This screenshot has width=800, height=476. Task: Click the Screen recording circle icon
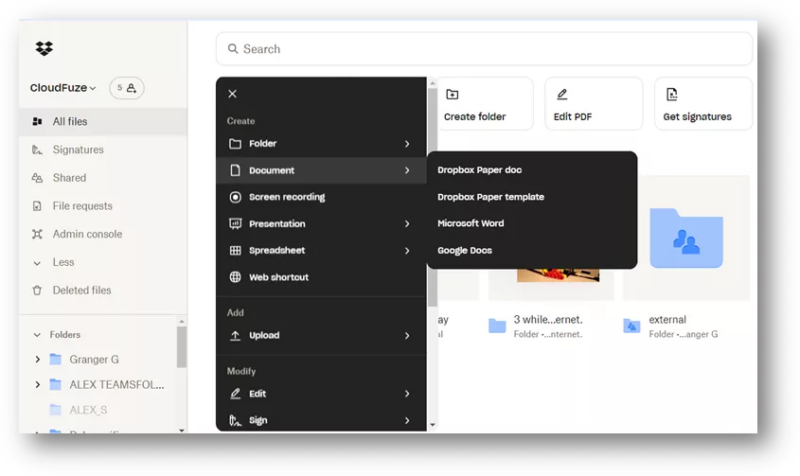(x=235, y=197)
